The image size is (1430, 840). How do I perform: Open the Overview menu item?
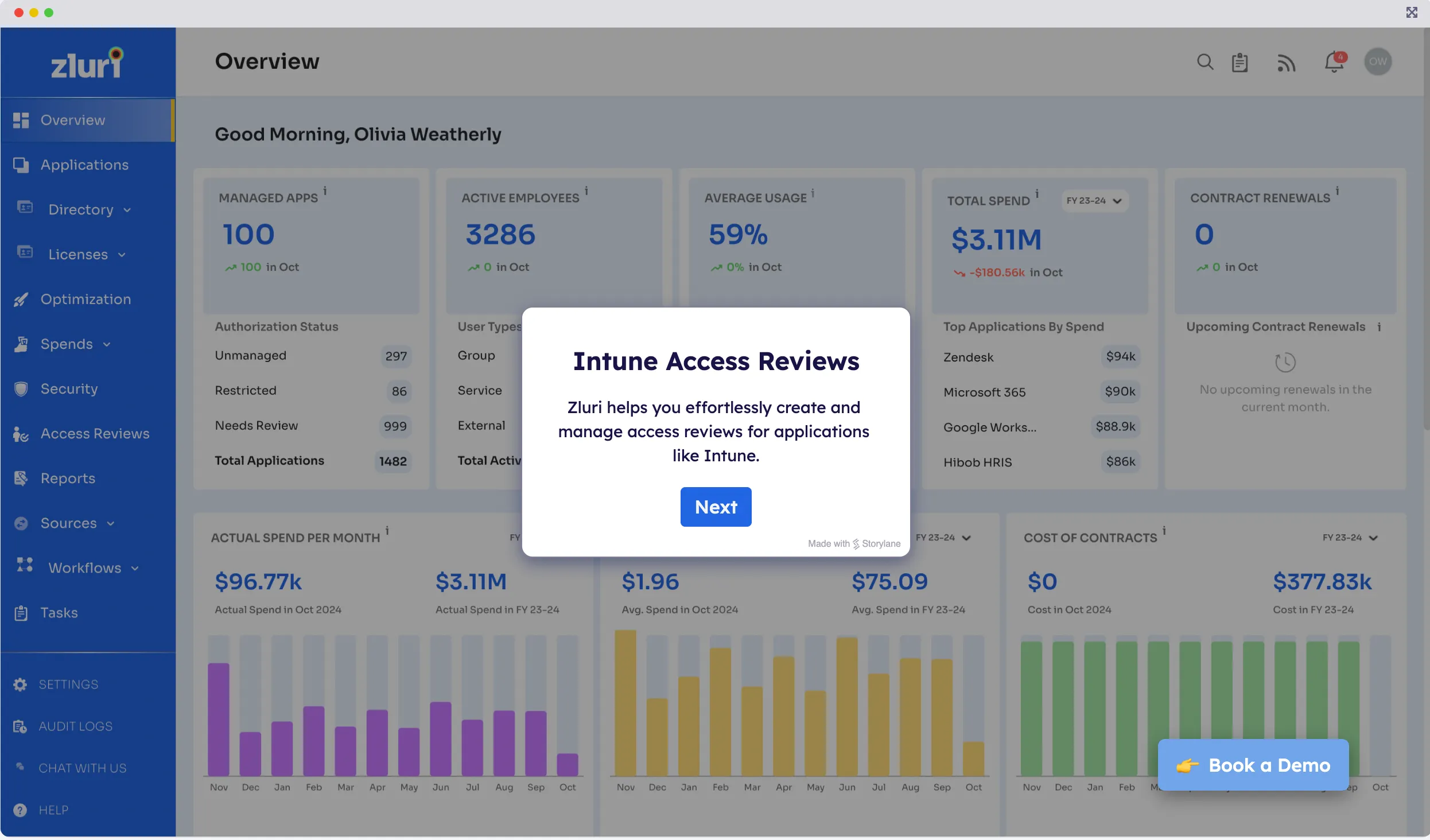coord(87,120)
